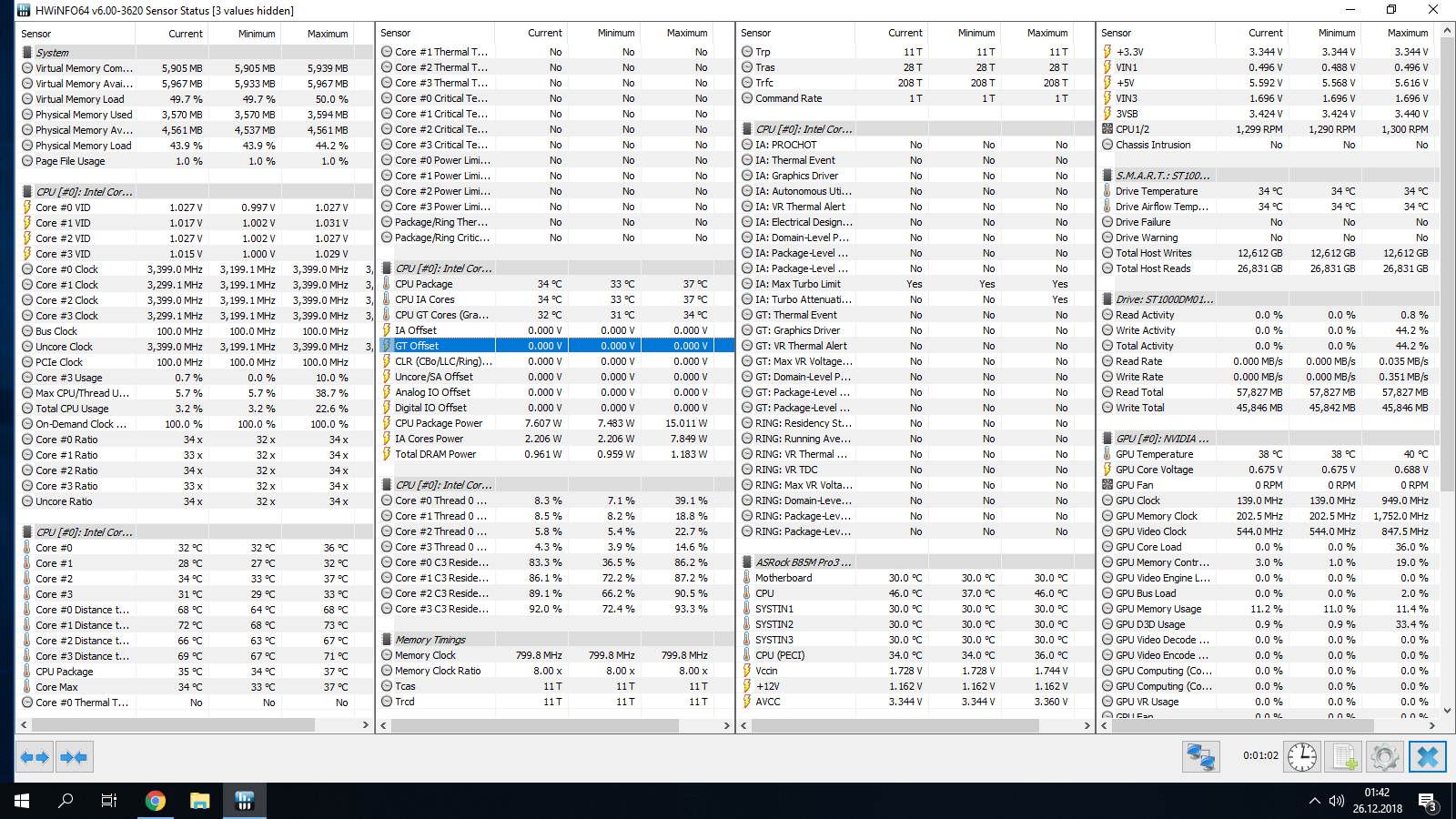Select the IA: PROCHOT row
The image size is (1456, 819).
pos(915,145)
